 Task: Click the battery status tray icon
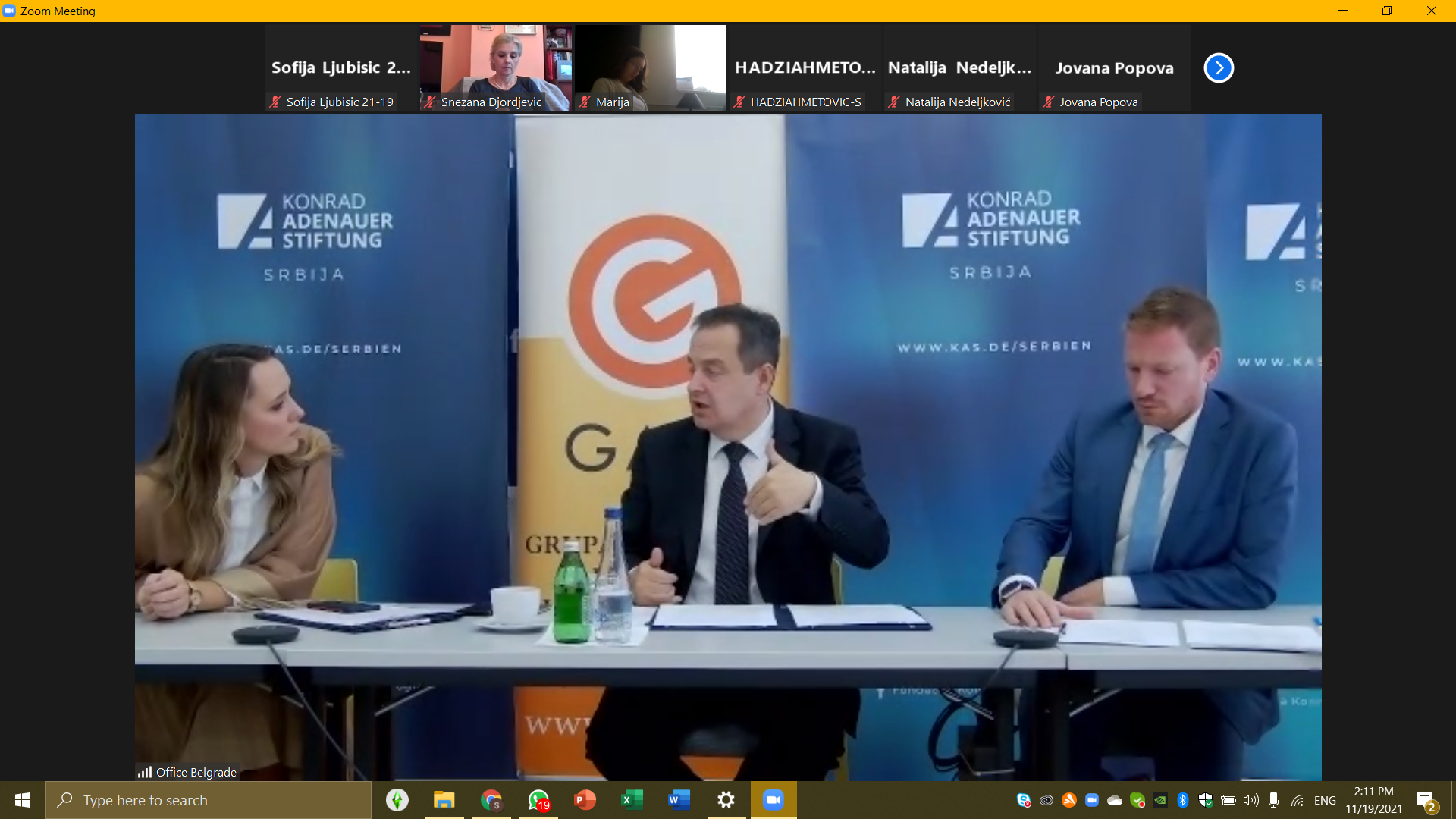click(1228, 800)
